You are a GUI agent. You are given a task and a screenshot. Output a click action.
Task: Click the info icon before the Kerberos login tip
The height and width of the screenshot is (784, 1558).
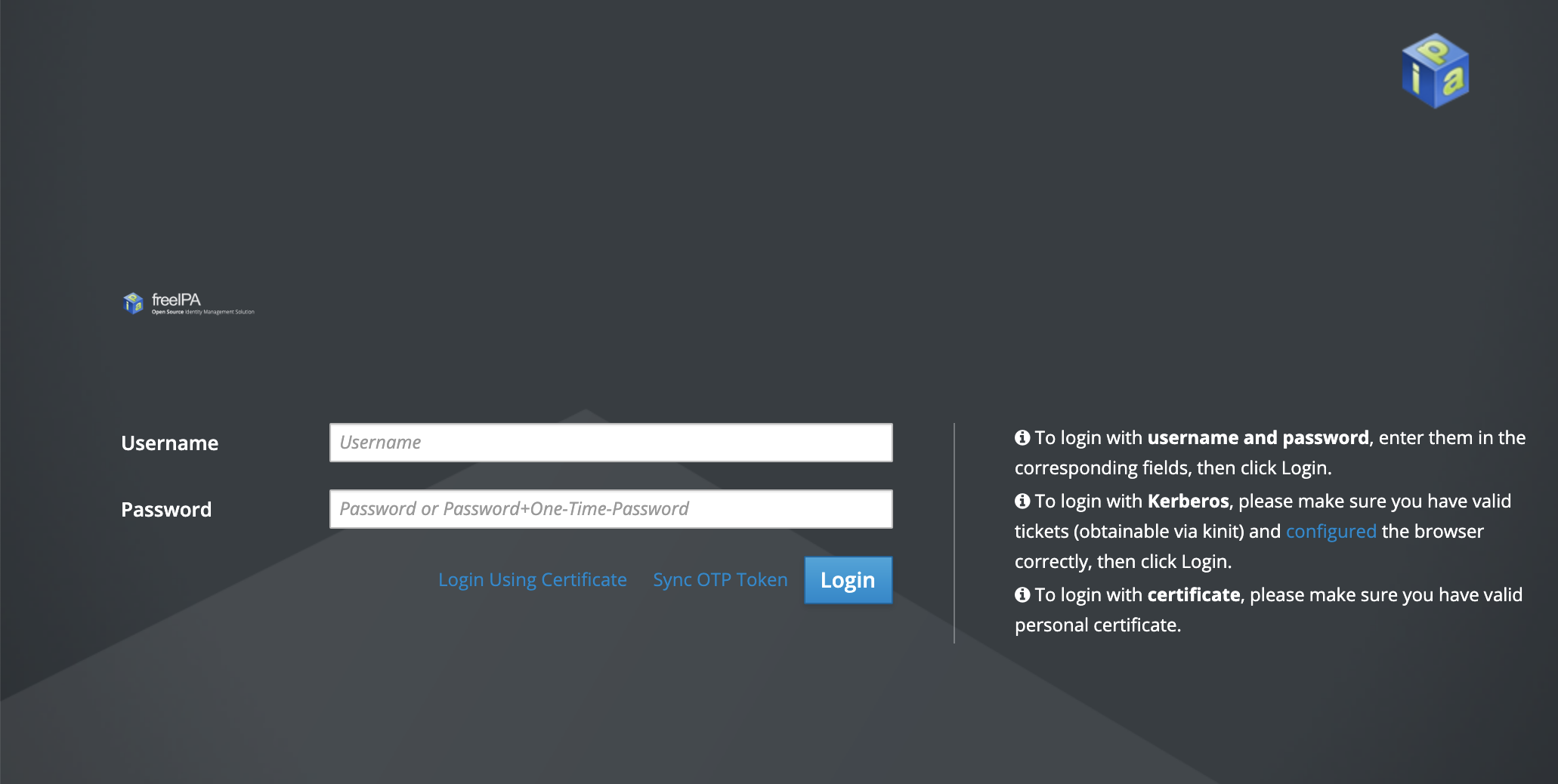coord(1022,500)
